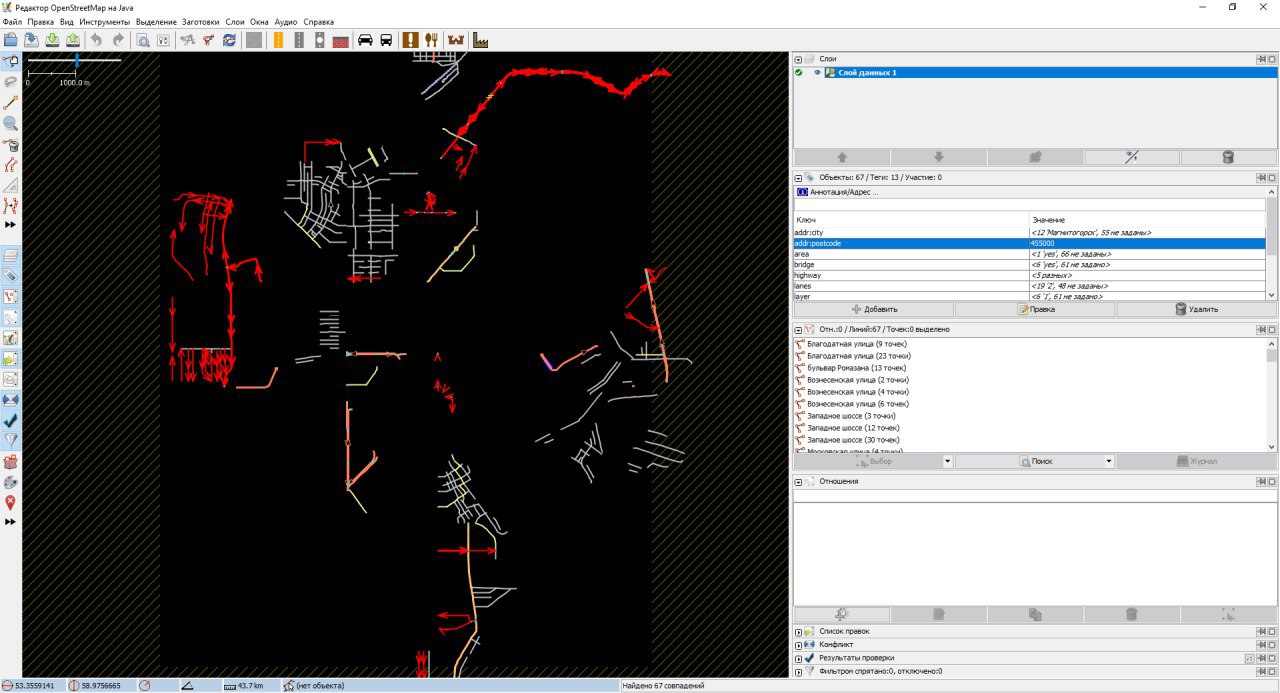This screenshot has height=693, width=1280.
Task: Select the bus preset icon
Action: (386, 40)
